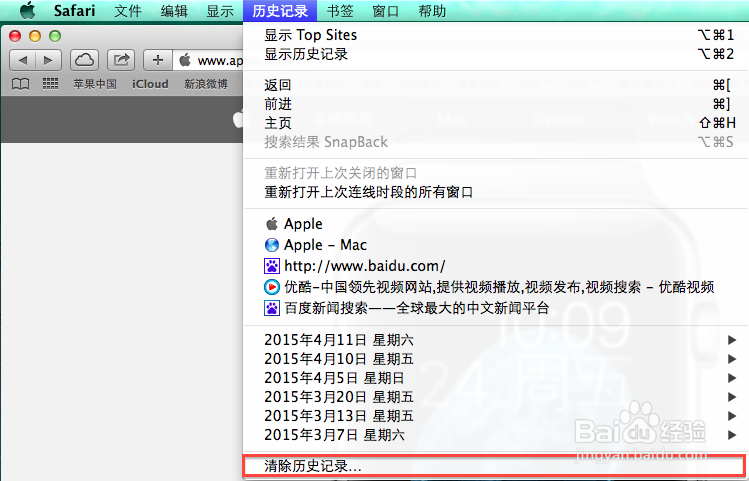Close the 历史记录 menu in menu bar

click(280, 11)
